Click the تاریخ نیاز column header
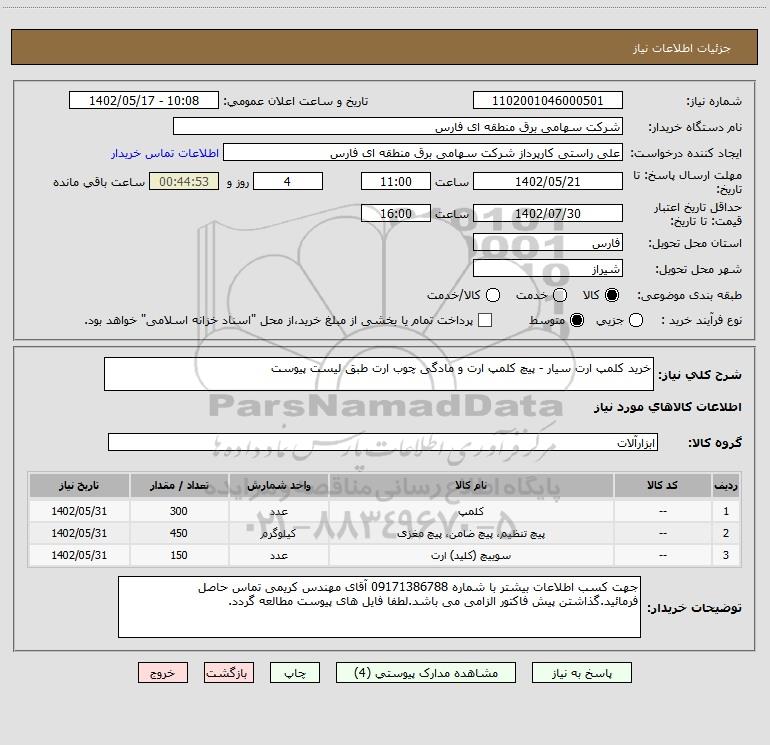The height and width of the screenshot is (745, 770). click(x=79, y=485)
